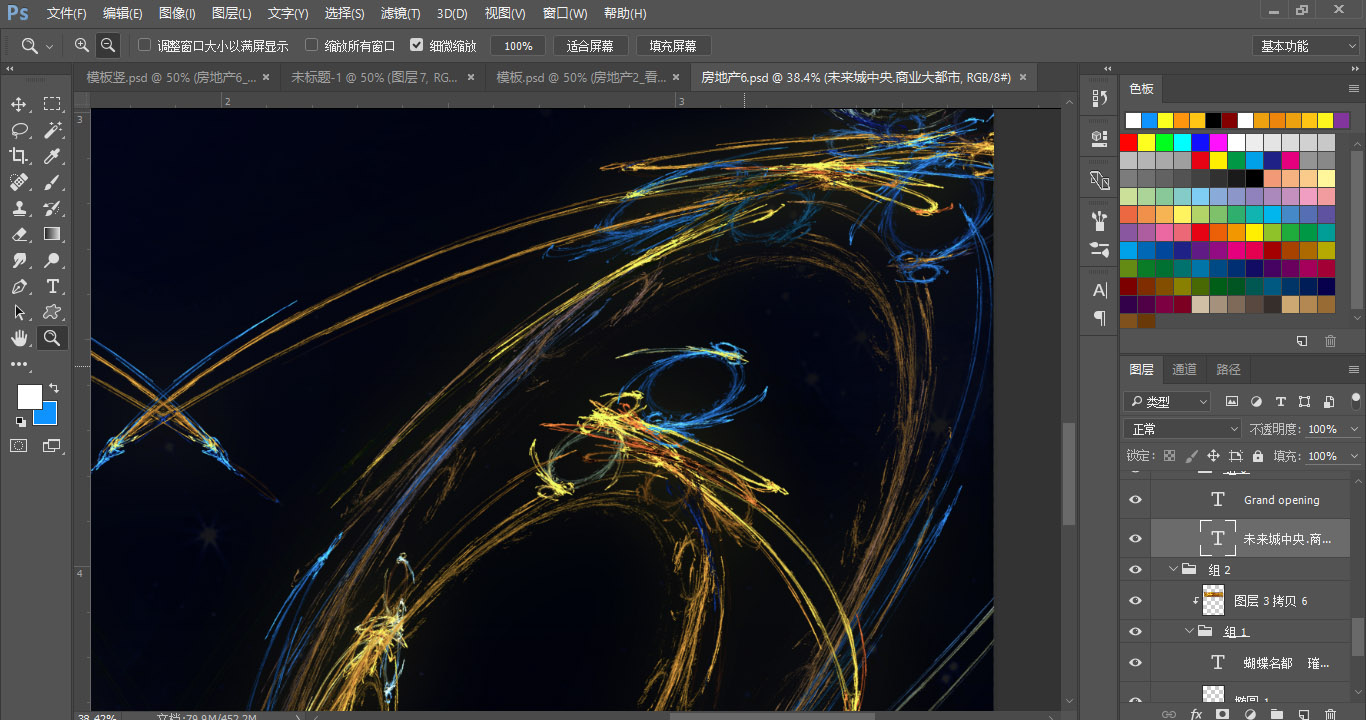The width and height of the screenshot is (1366, 720).
Task: Uncheck scrubby zoom checkbox
Action: click(x=417, y=46)
